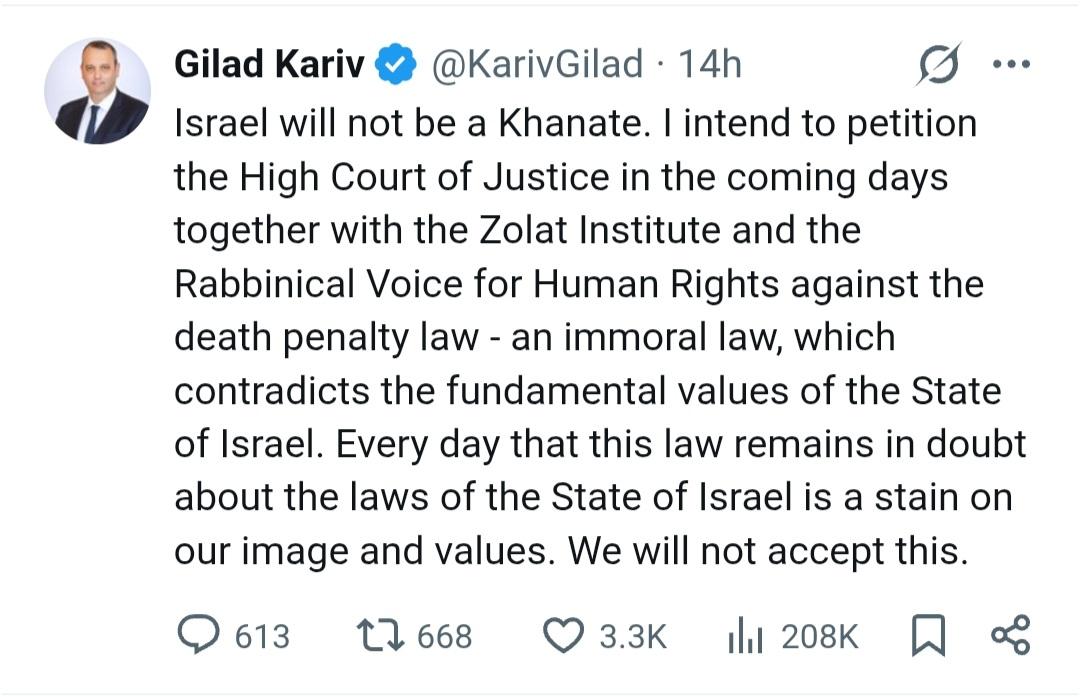Bookmark this post

[929, 636]
